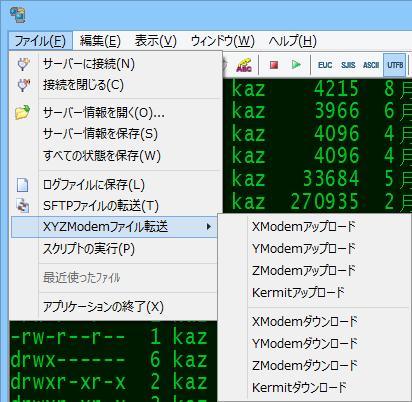Select YModemダウンロード in submenu

click(x=313, y=344)
